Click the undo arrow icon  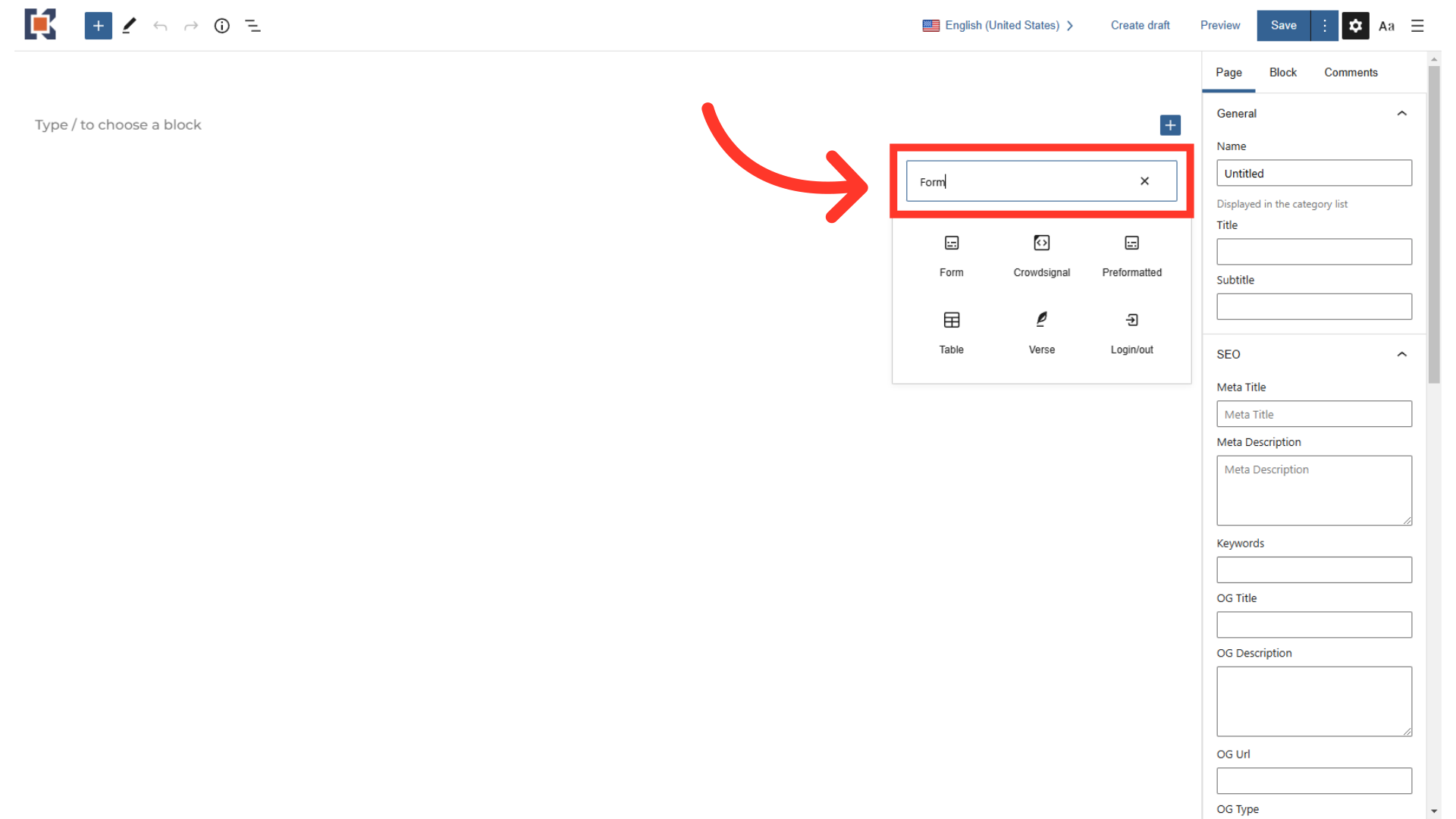point(160,26)
